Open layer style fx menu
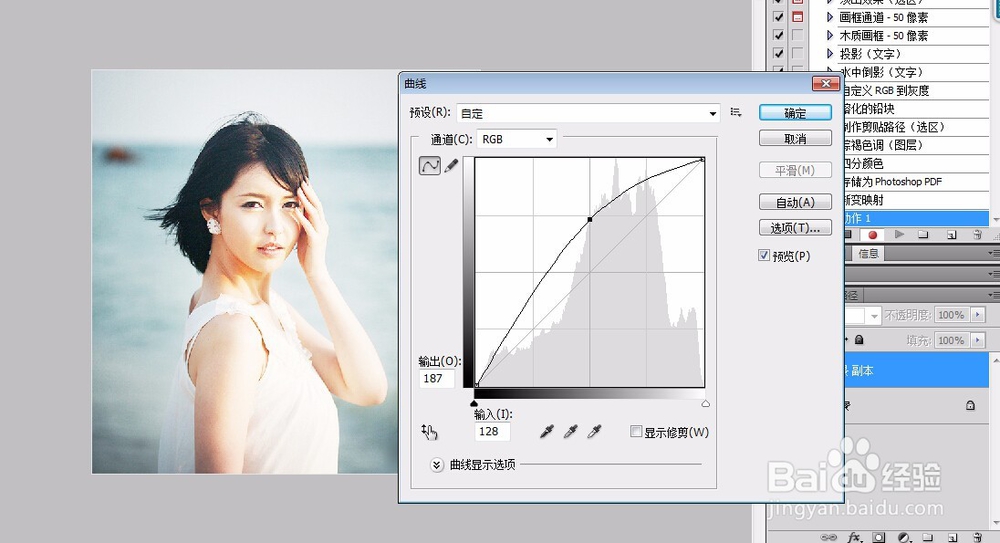Image resolution: width=1000 pixels, height=543 pixels. 855,537
